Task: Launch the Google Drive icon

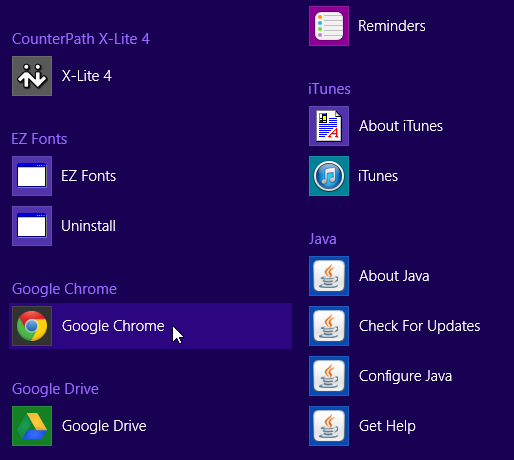Action: pyautogui.click(x=32, y=426)
